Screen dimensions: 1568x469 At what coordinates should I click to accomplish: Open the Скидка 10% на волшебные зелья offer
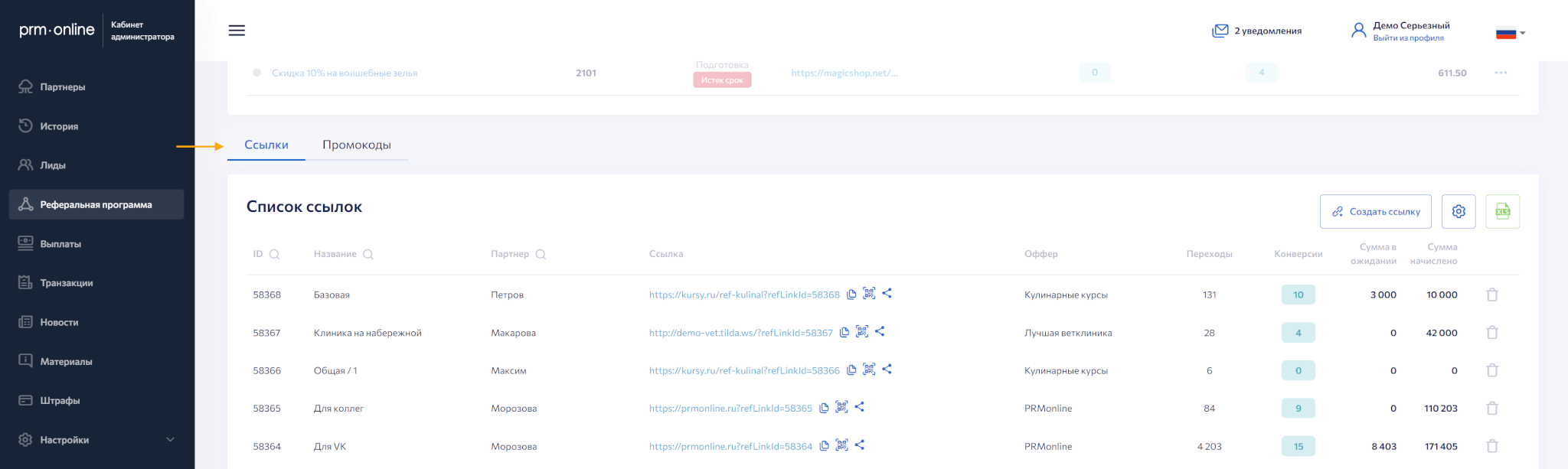[x=345, y=73]
